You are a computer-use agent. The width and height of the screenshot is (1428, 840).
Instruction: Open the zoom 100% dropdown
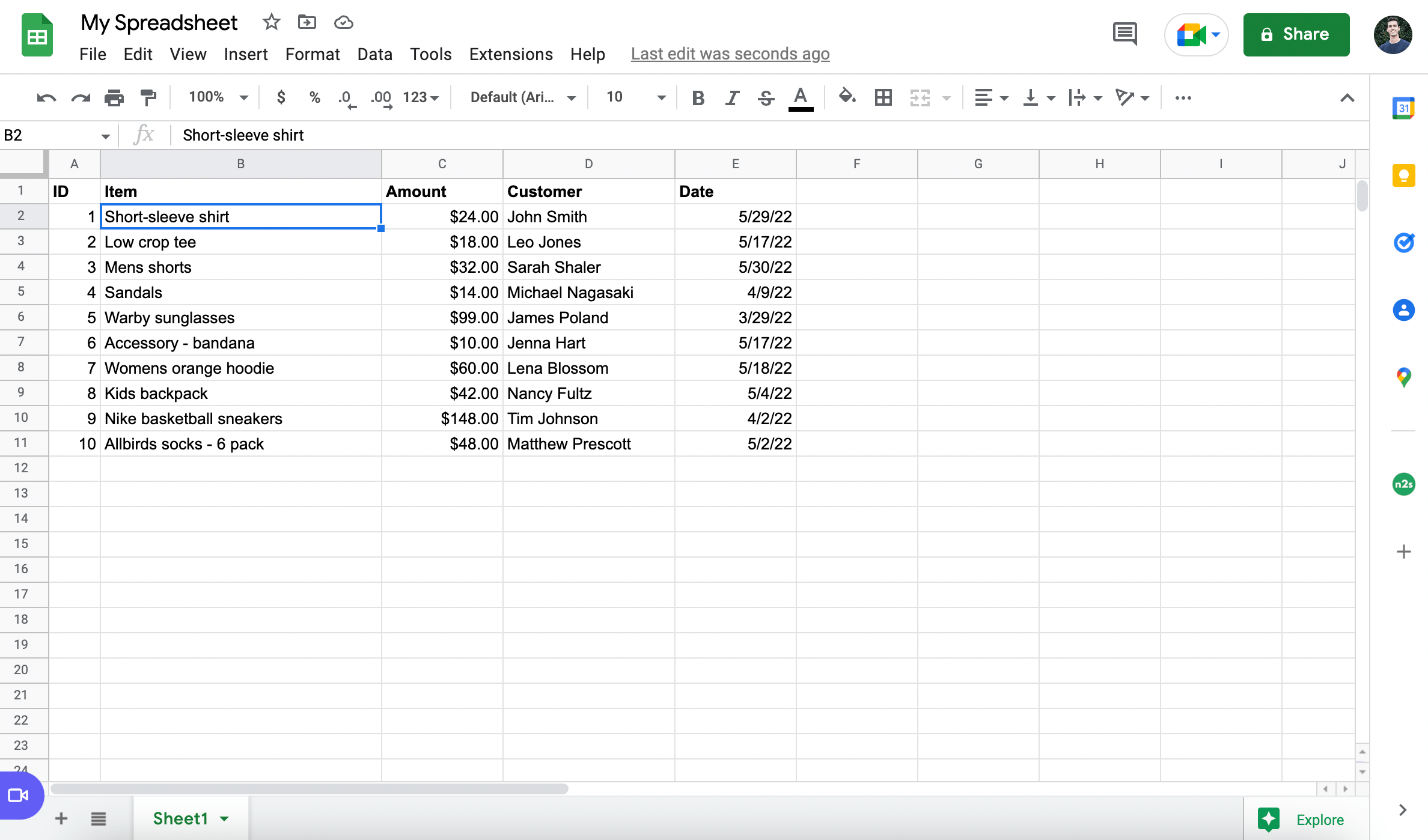(x=218, y=97)
